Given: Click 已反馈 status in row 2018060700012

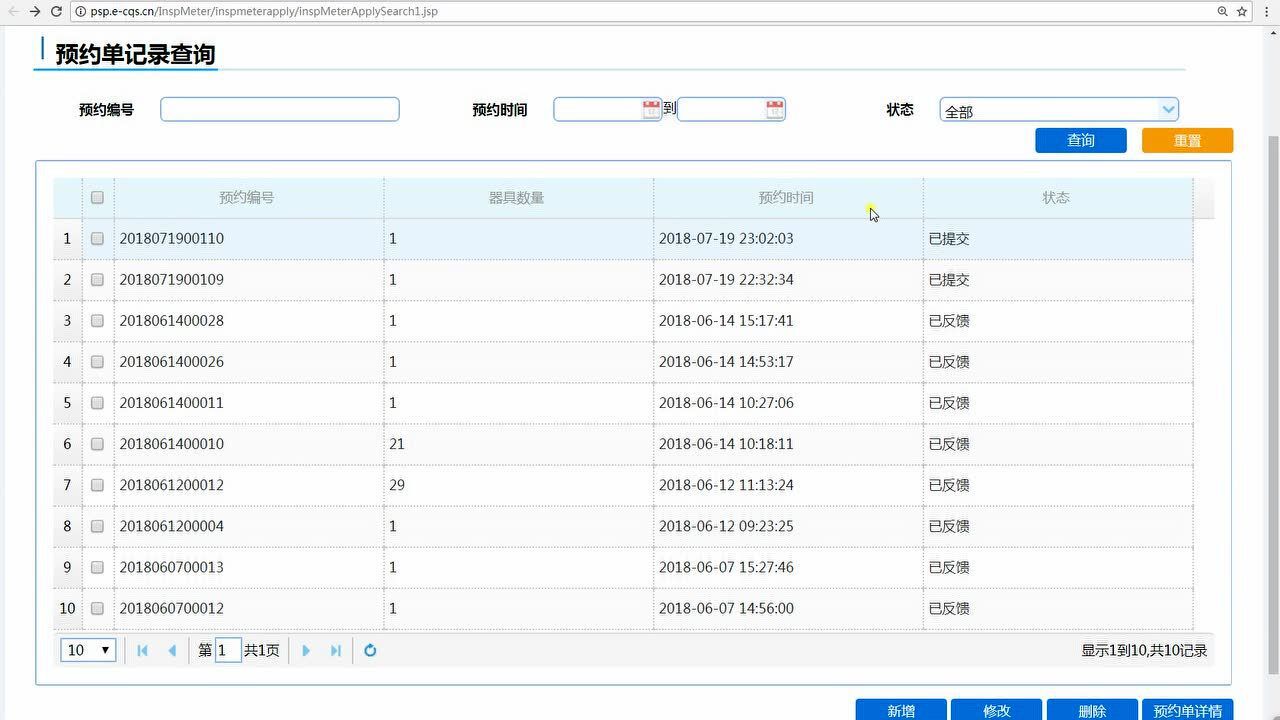Looking at the screenshot, I should [949, 607].
